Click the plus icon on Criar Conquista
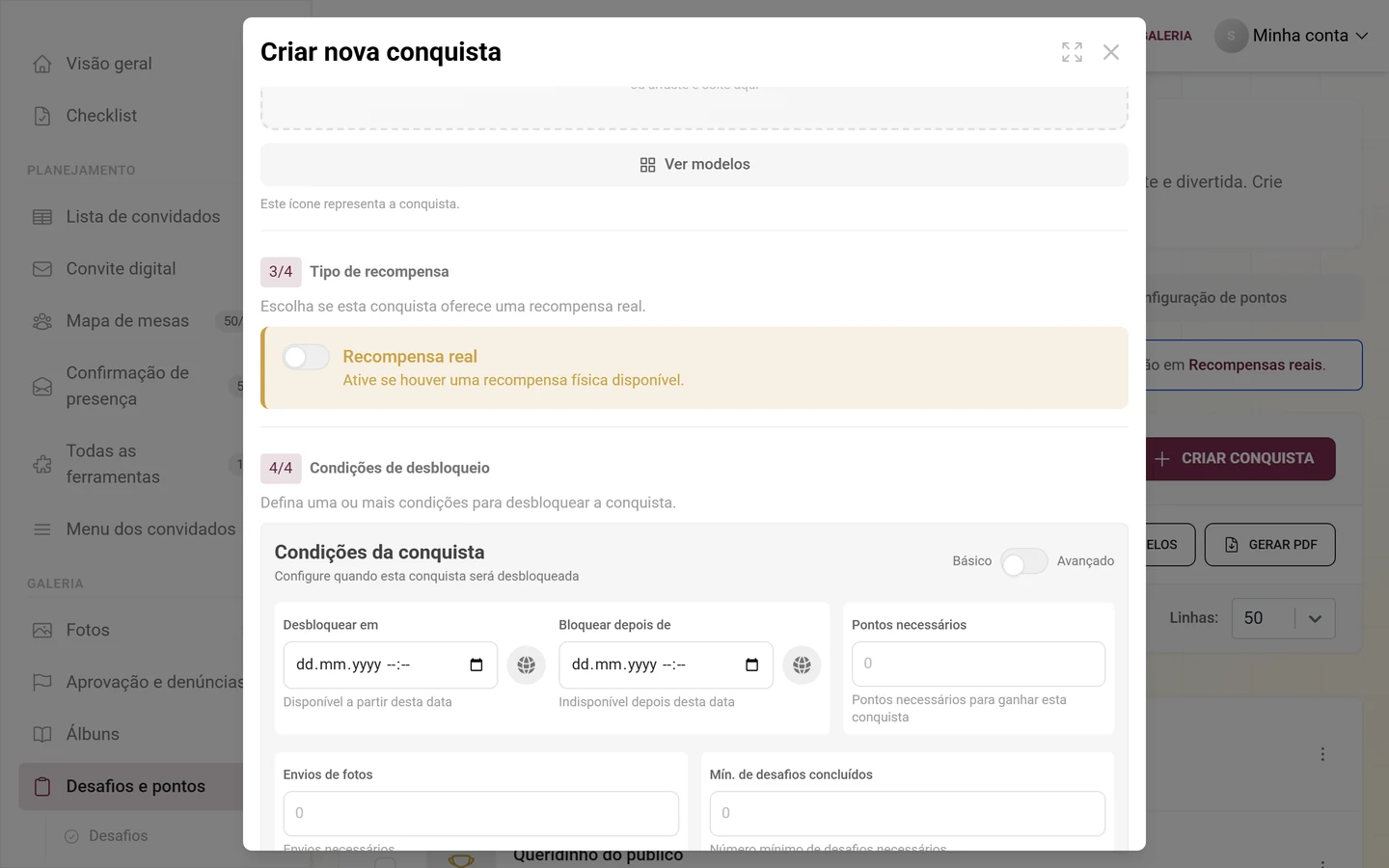The height and width of the screenshot is (868, 1389). pyautogui.click(x=1162, y=459)
